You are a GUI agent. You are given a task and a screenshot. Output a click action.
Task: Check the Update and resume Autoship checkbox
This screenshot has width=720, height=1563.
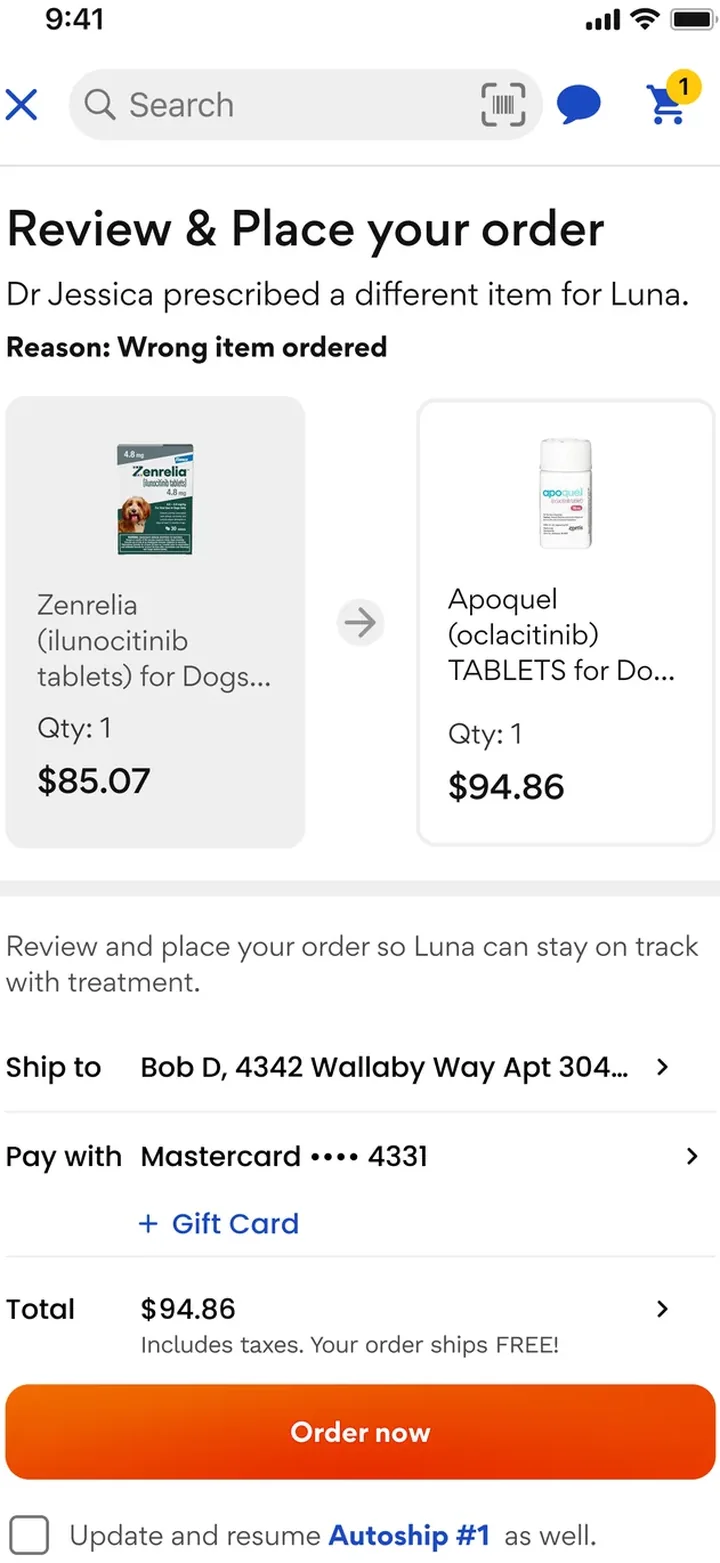[29, 1534]
